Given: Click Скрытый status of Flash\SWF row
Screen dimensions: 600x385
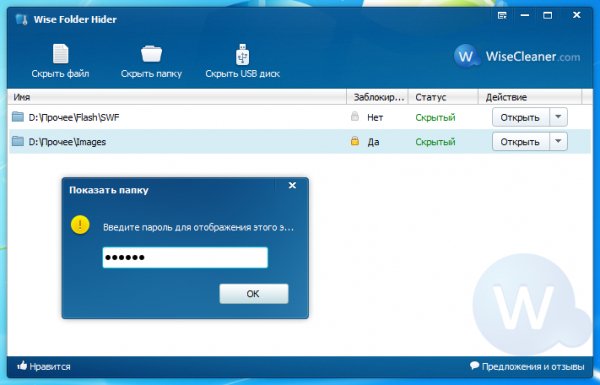Looking at the screenshot, I should pos(435,117).
